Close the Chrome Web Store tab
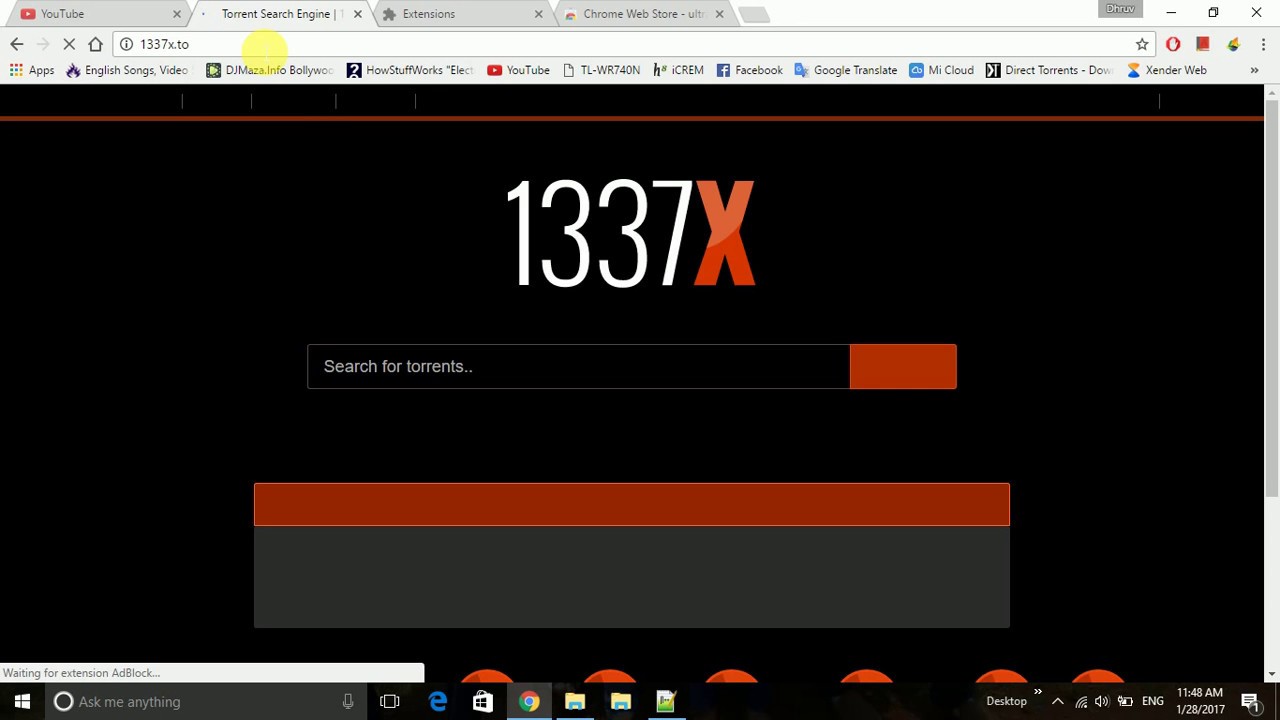 pos(719,14)
